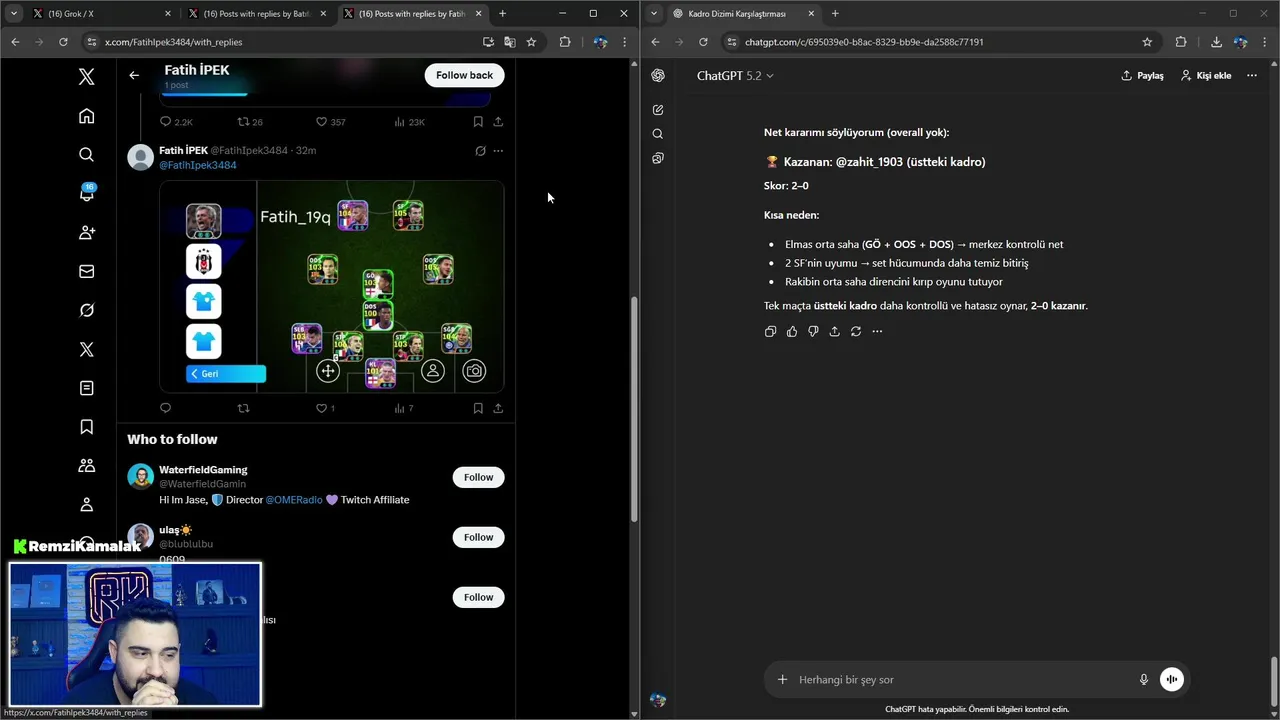Screen dimensions: 1280x720
Task: Open the Bookmarks icon in X sidebar
Action: click(x=87, y=427)
